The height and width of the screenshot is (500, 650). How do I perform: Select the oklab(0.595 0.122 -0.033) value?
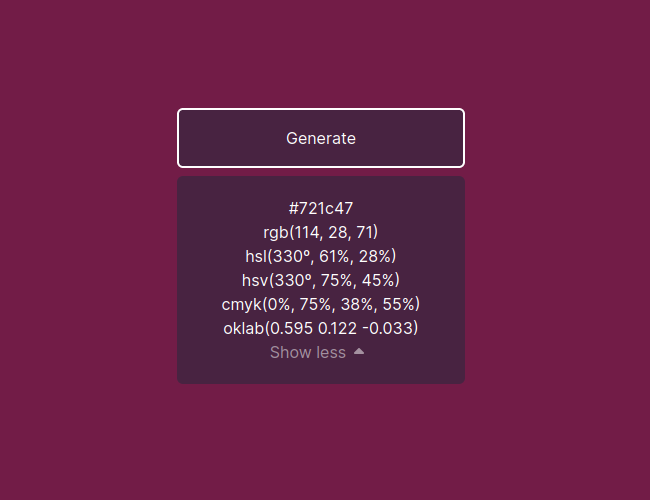[x=321, y=328]
